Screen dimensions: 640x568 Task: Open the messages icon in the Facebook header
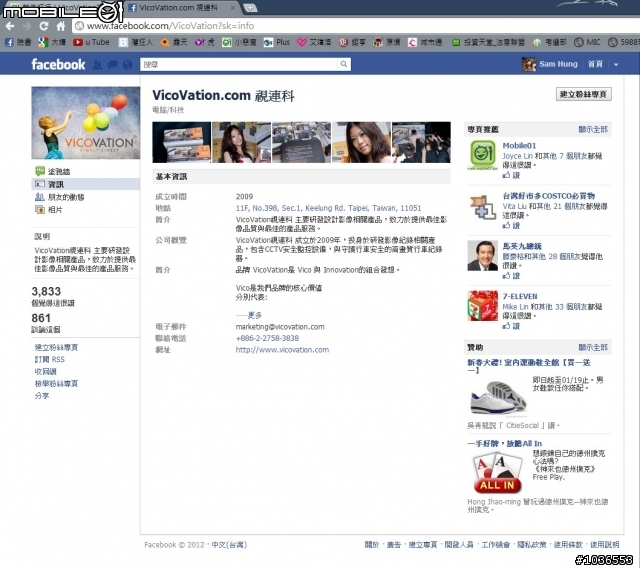(x=112, y=64)
